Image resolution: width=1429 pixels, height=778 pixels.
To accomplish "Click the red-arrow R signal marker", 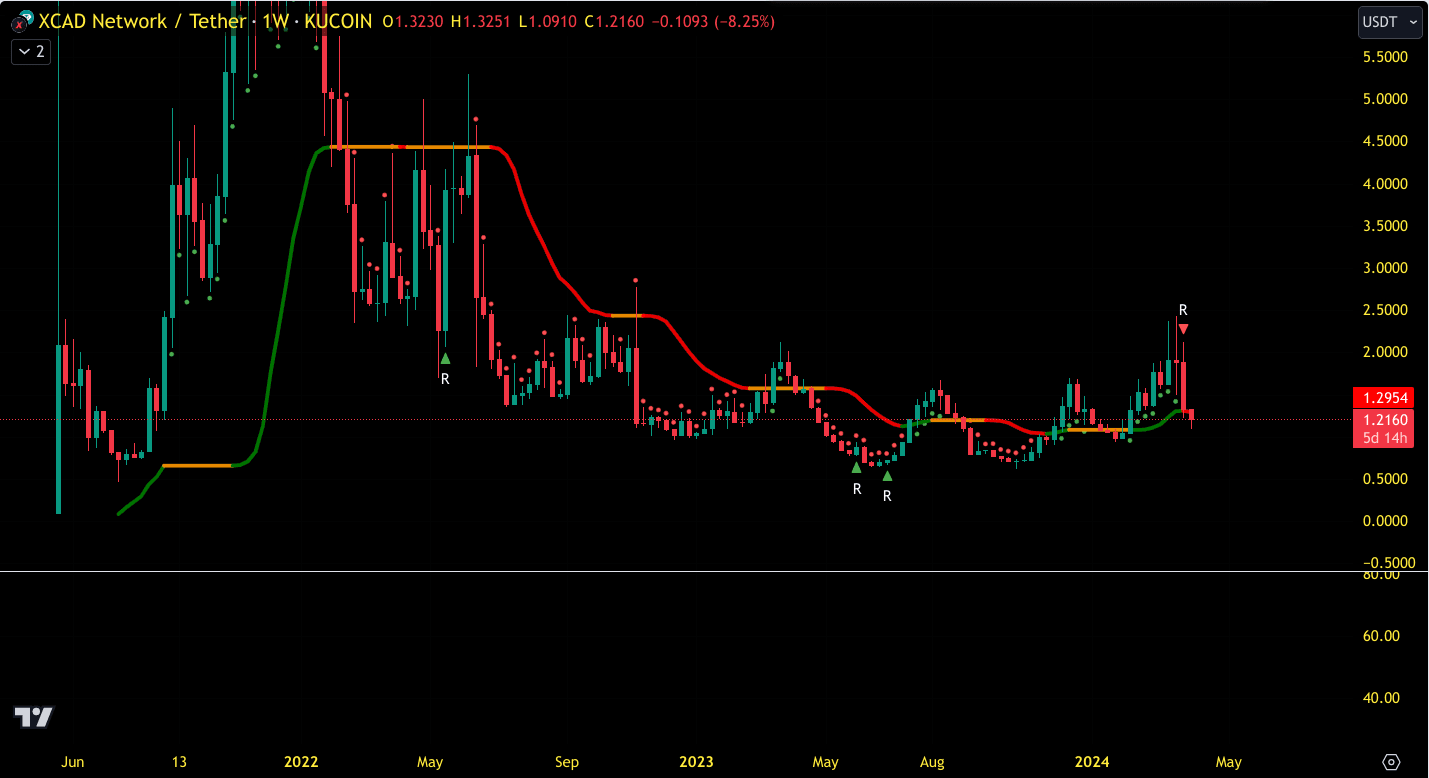I will 1183,329.
